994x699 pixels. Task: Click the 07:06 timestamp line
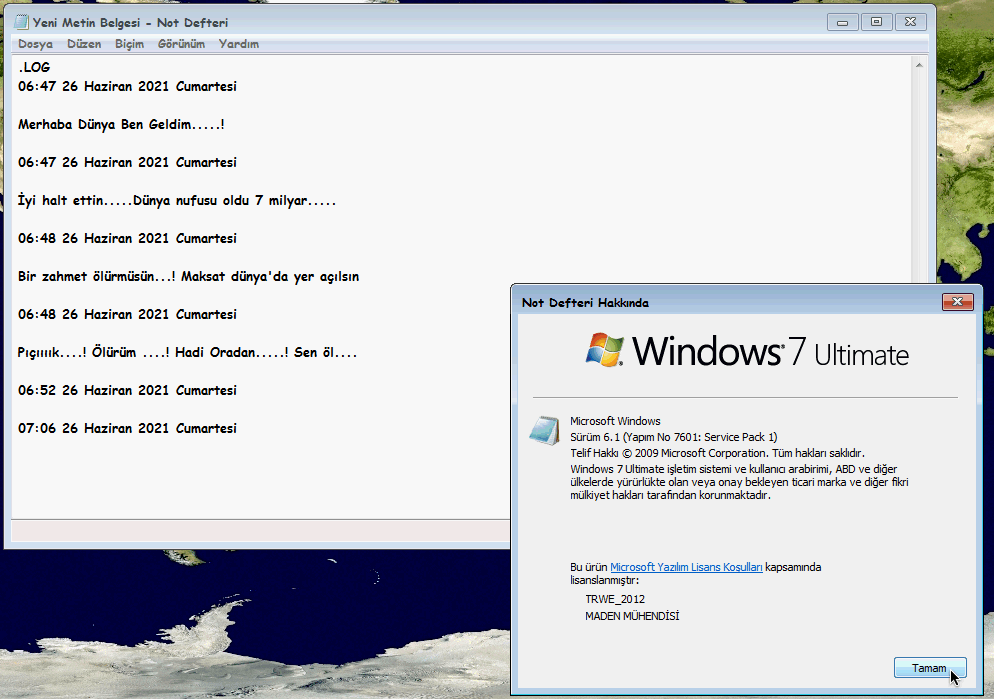pos(127,428)
